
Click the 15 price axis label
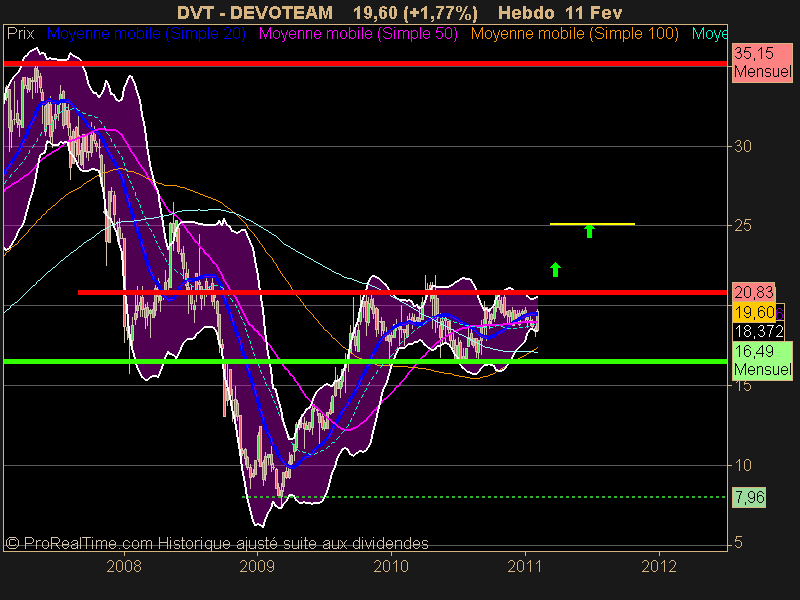(x=743, y=386)
